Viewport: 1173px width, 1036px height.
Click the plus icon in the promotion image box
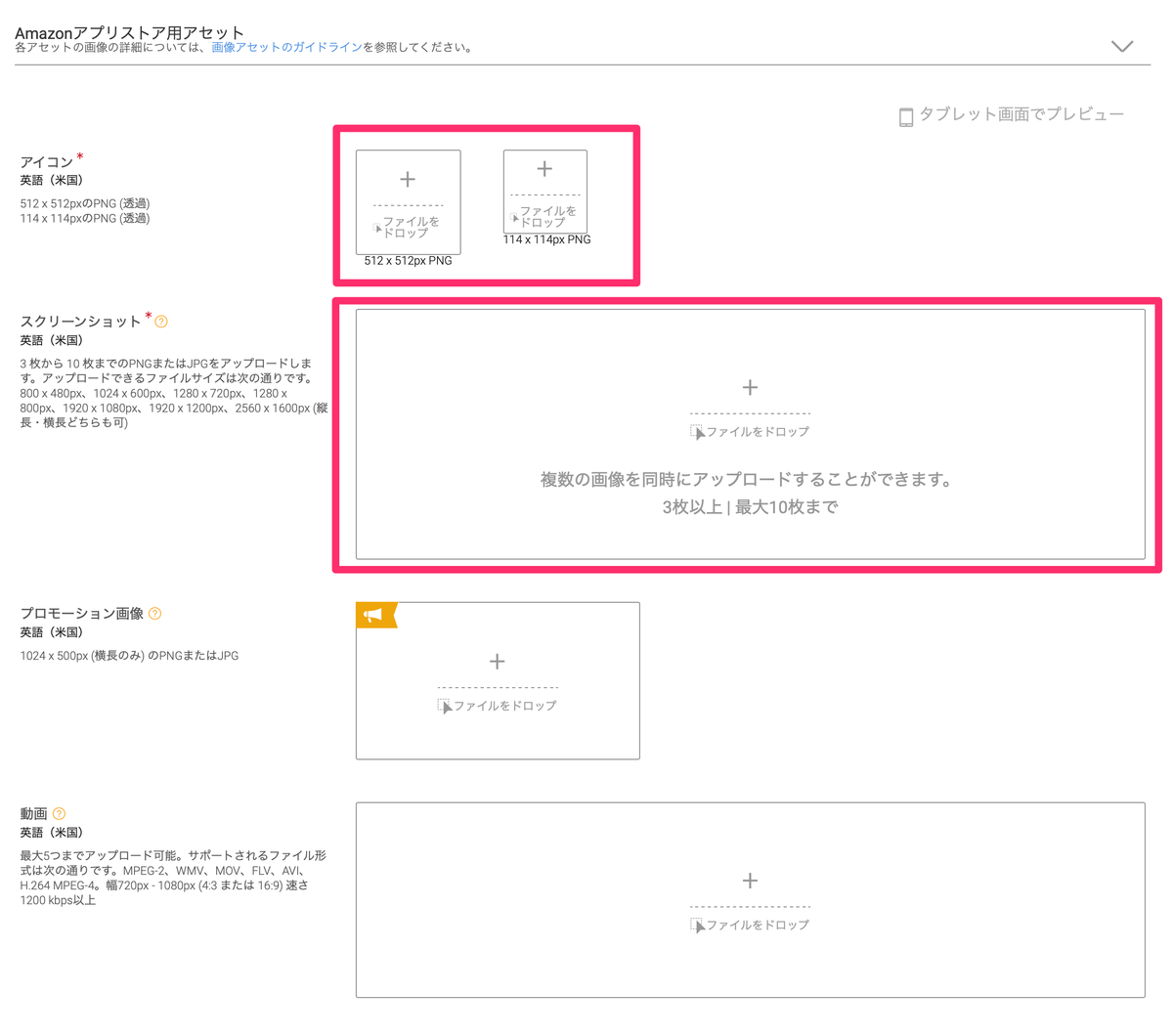tap(497, 661)
